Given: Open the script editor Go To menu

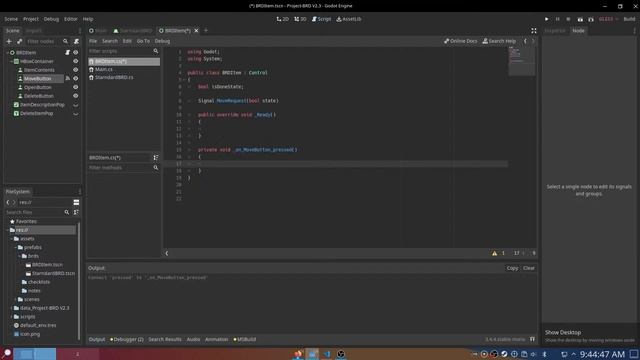Looking at the screenshot, I should [x=143, y=41].
